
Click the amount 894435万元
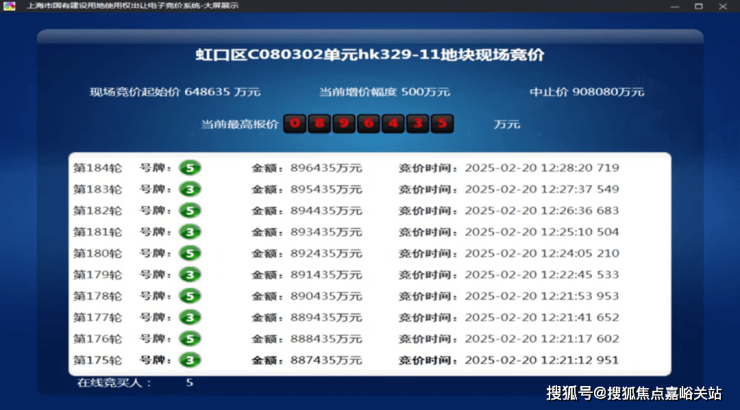326,210
